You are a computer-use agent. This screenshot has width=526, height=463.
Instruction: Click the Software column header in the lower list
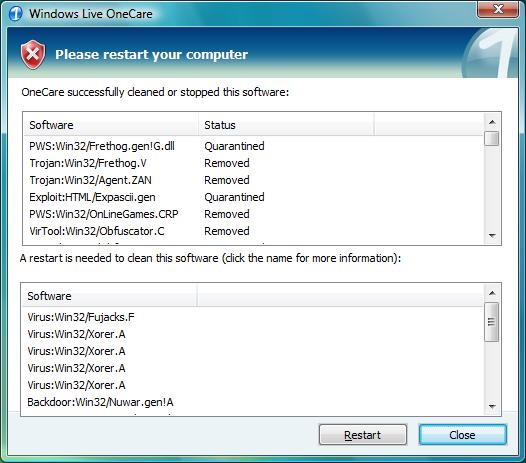click(109, 296)
